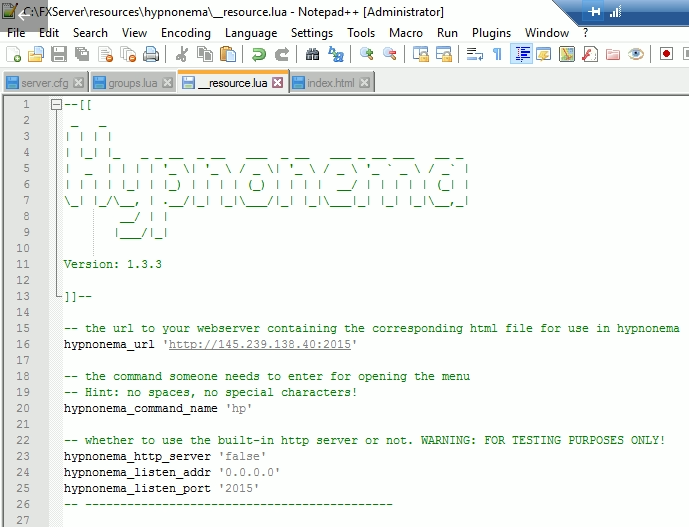
Task: Open the Document Map icon
Action: [567, 55]
